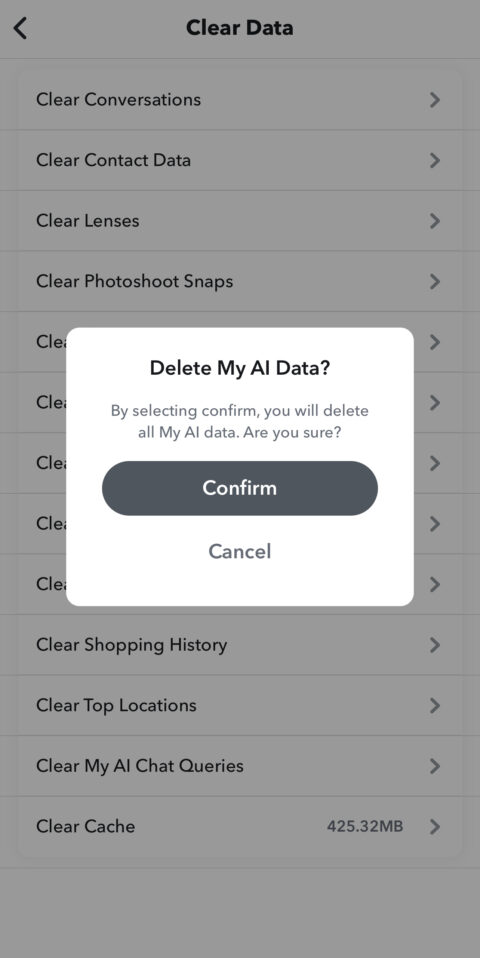Click chevron beside Clear Cache size
Image resolution: width=480 pixels, height=958 pixels.
[x=435, y=827]
